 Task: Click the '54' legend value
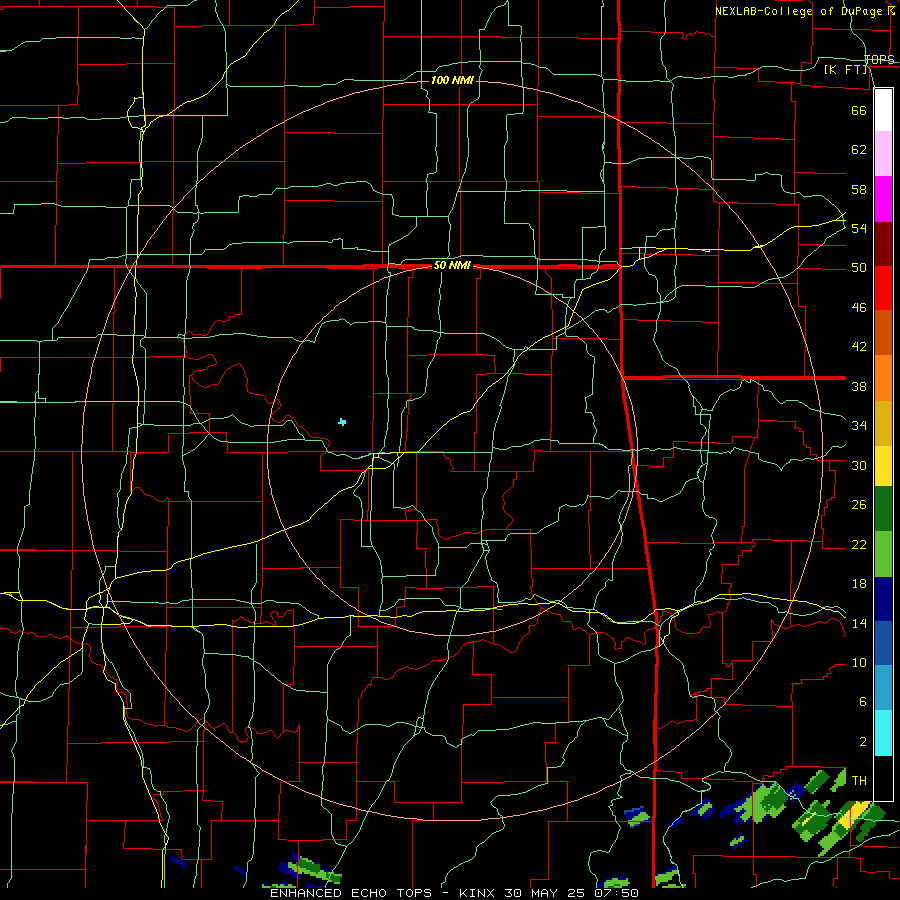859,228
